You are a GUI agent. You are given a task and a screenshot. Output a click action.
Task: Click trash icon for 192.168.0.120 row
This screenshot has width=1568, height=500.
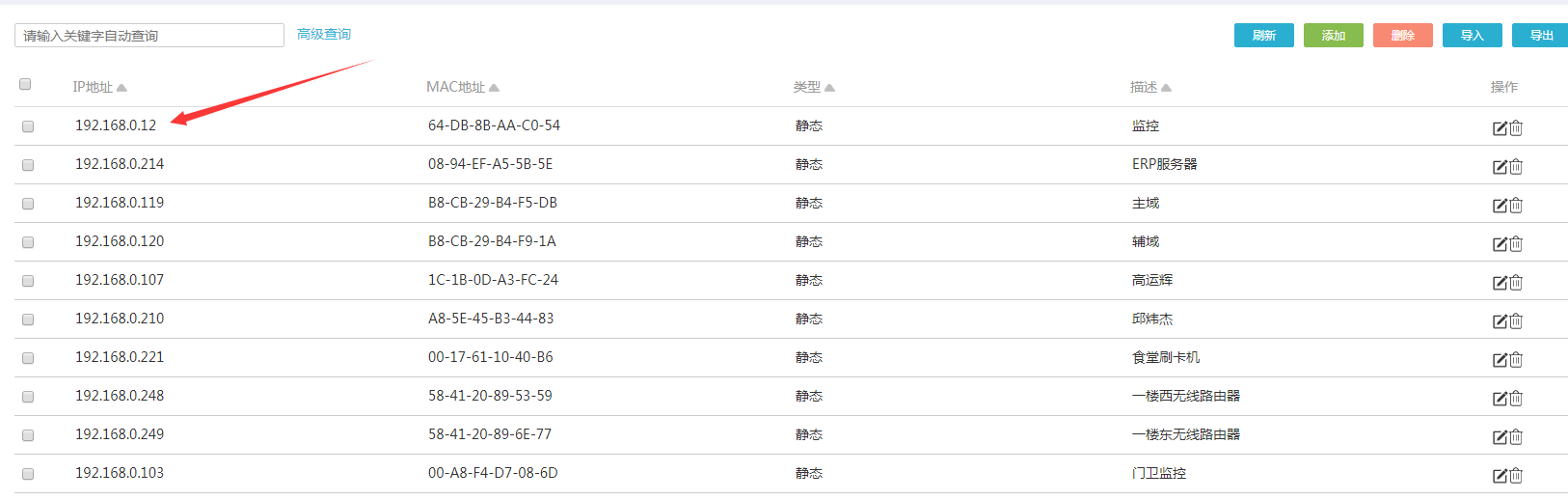[x=1516, y=244]
